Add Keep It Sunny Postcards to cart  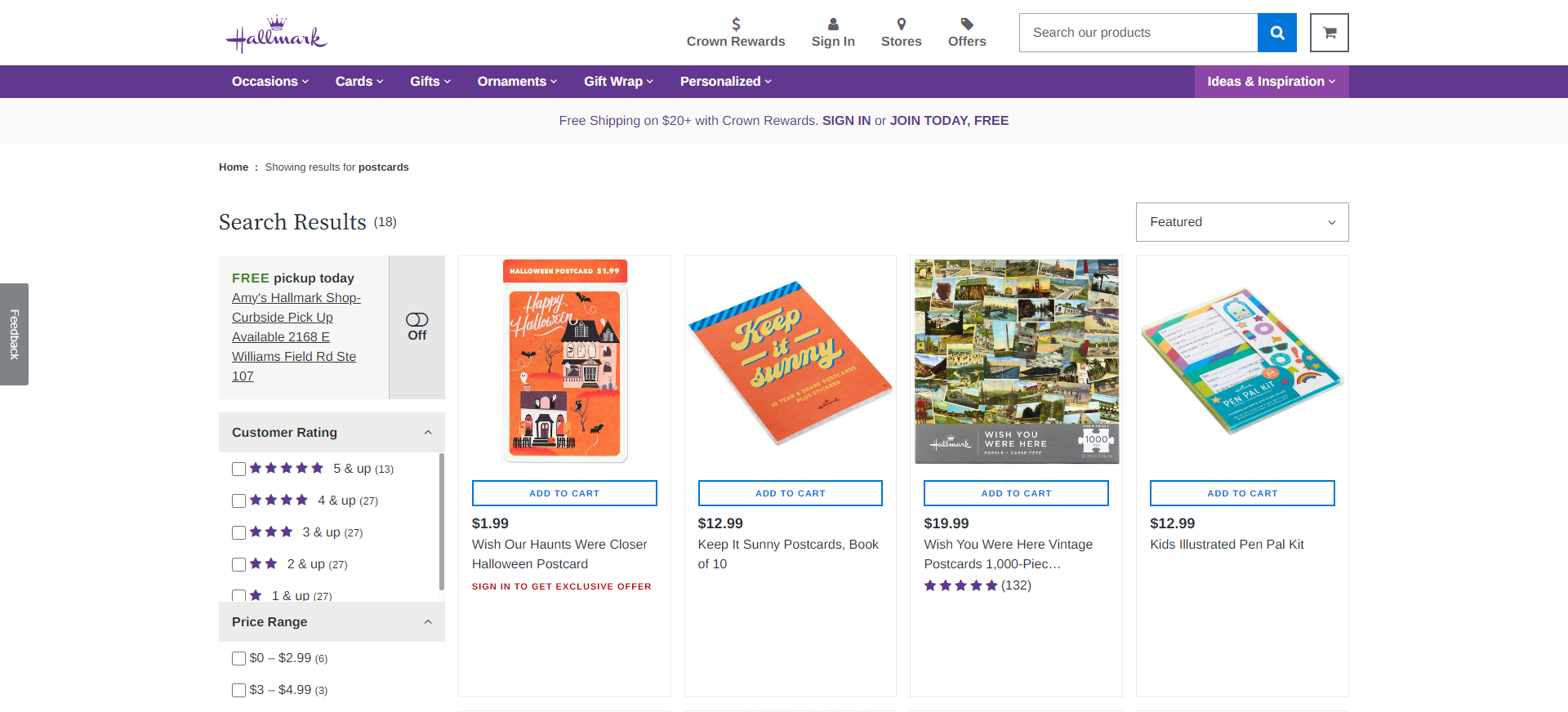pyautogui.click(x=790, y=493)
